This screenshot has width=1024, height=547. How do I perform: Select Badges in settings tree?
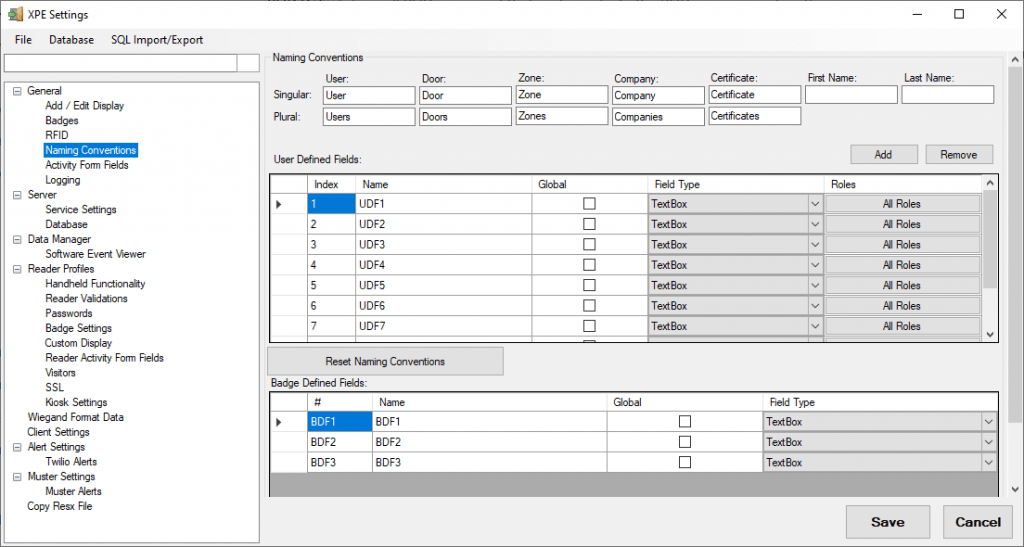point(61,121)
